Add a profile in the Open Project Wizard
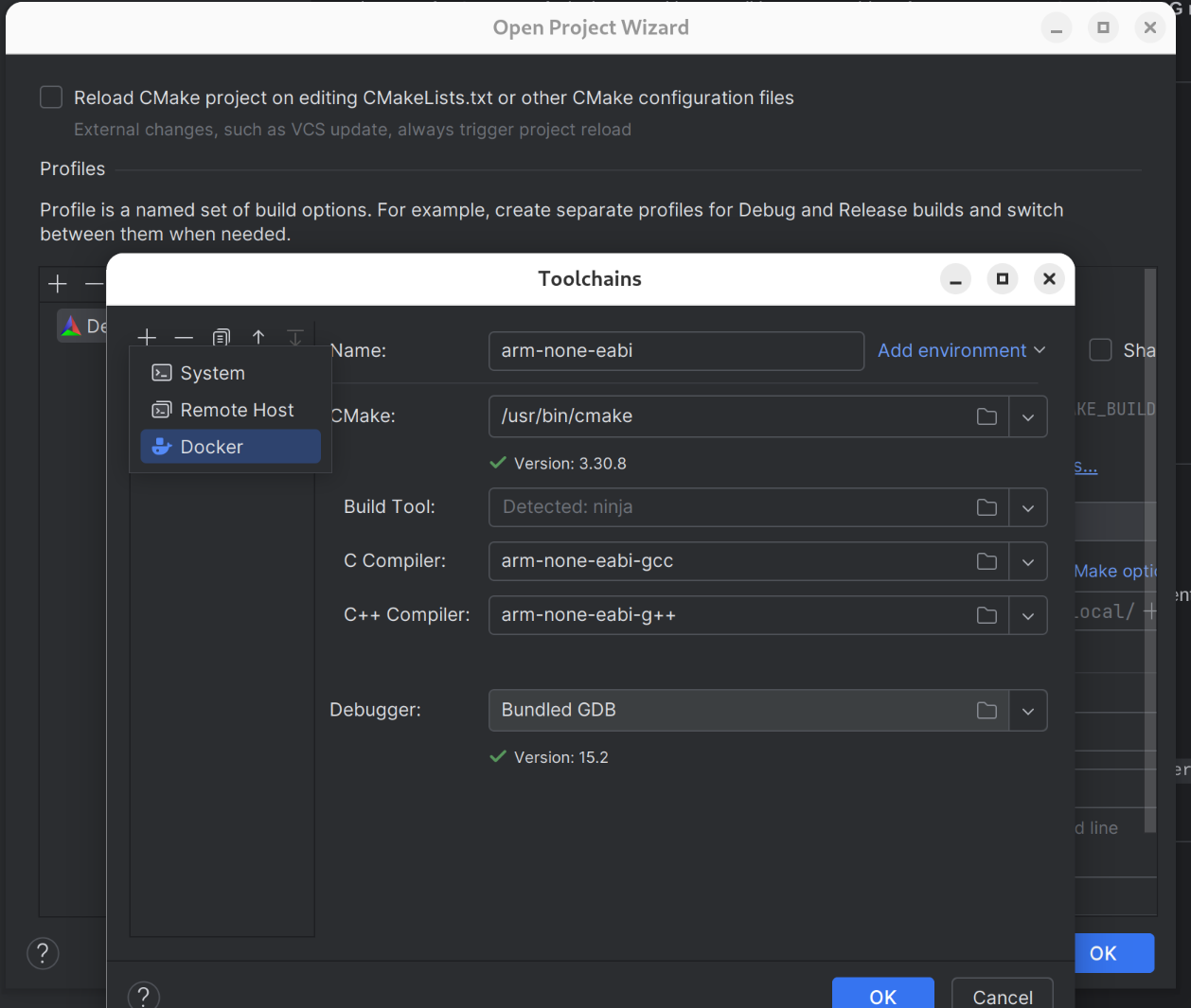This screenshot has height=1008, width=1191. click(x=58, y=284)
